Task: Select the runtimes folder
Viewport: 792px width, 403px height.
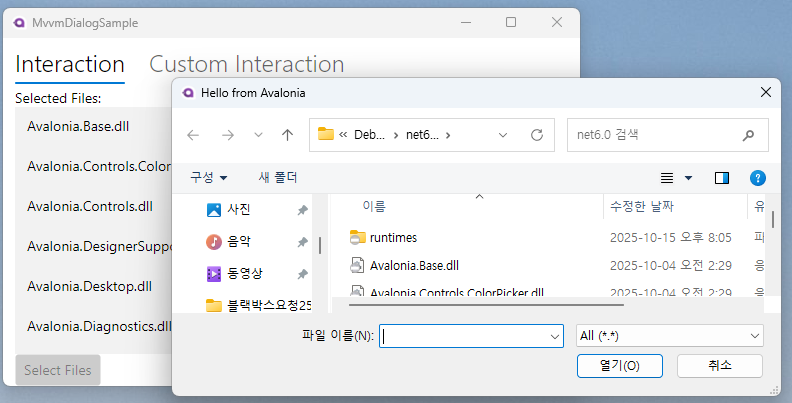Action: pyautogui.click(x=393, y=237)
